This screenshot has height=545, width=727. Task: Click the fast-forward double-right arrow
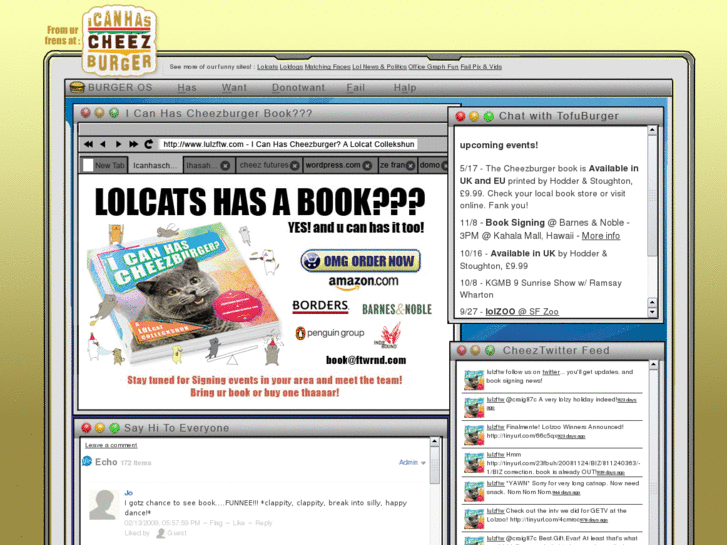[x=134, y=144]
